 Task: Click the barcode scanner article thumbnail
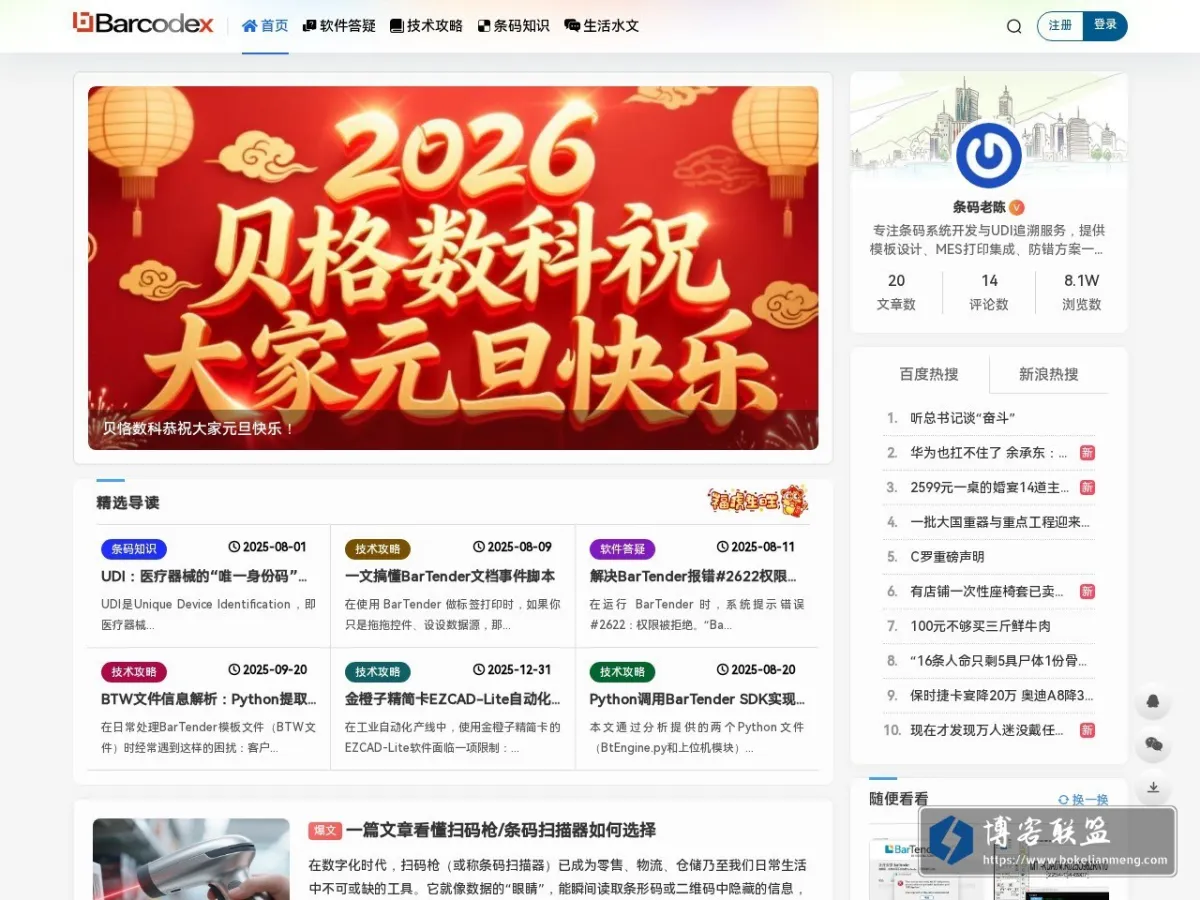191,859
